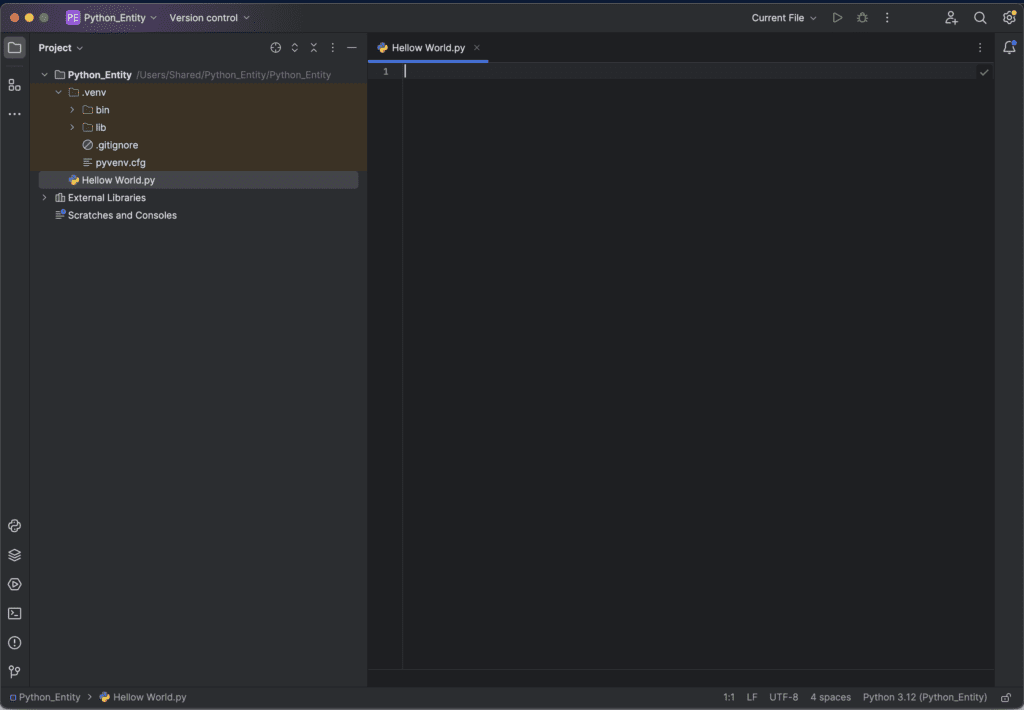Expand the bin folder

tap(72, 110)
